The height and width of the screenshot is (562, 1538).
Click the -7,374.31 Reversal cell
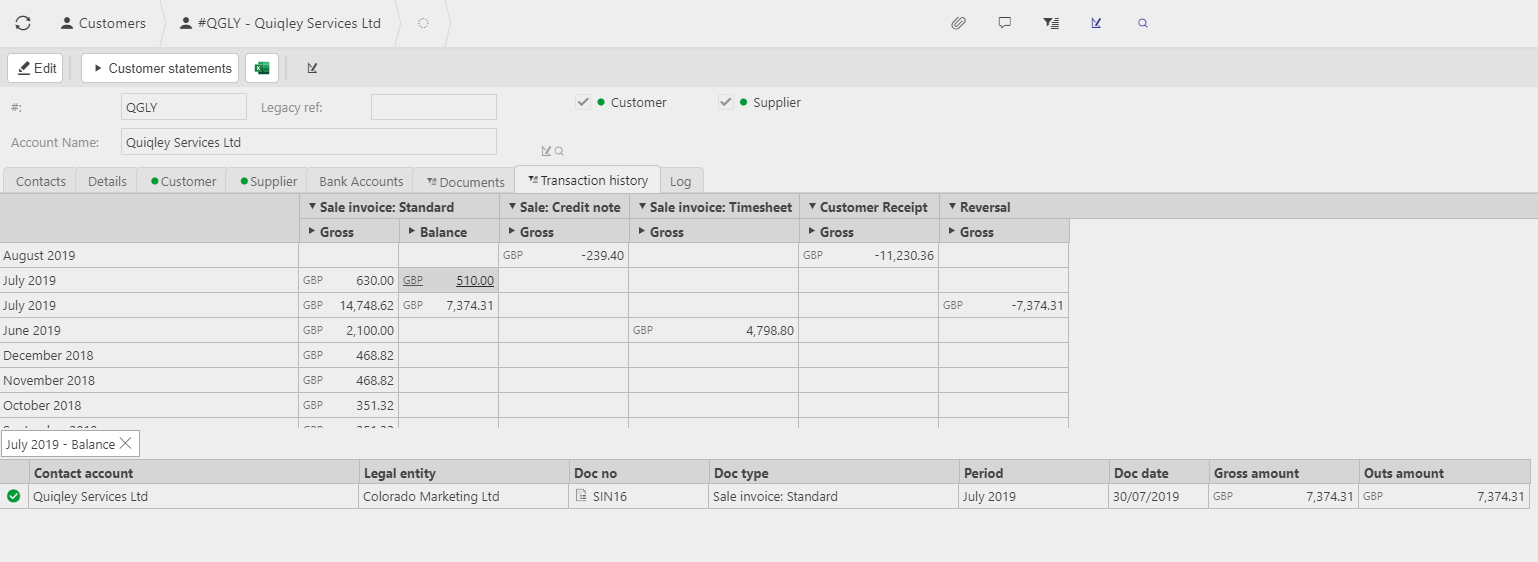pyautogui.click(x=1003, y=305)
